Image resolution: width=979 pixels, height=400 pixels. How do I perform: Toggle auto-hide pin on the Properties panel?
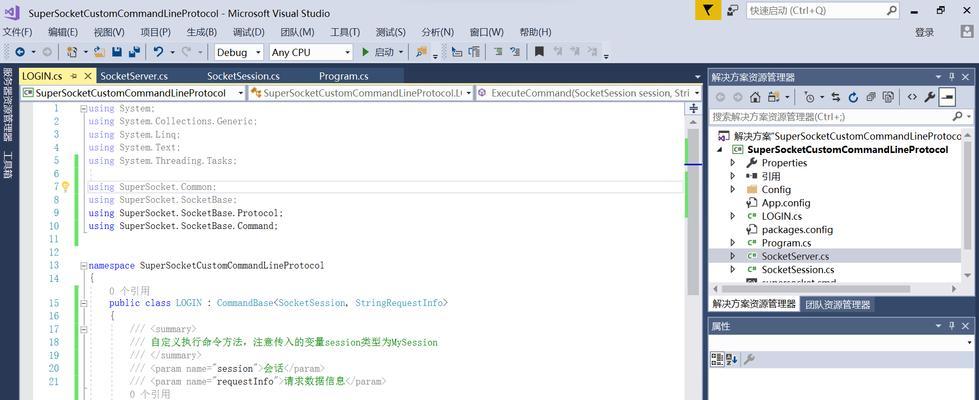(952, 326)
